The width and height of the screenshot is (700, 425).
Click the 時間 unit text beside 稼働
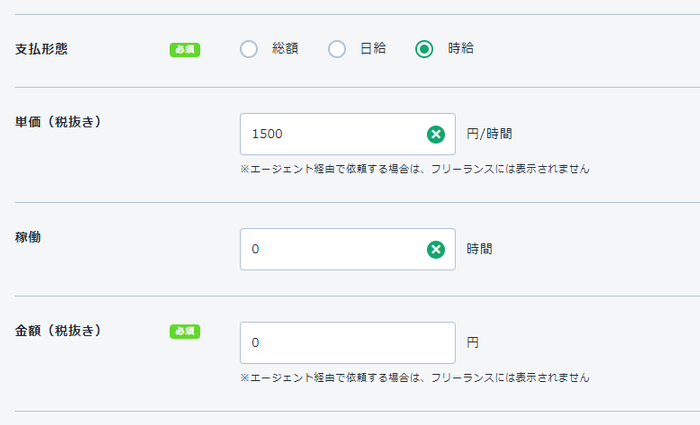click(479, 249)
